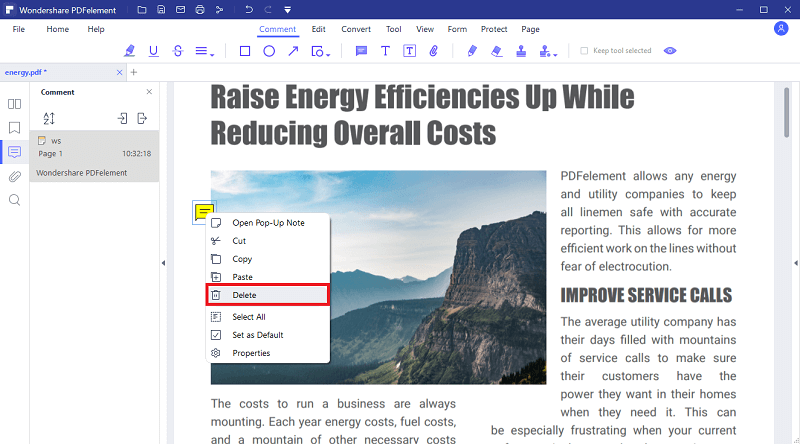The image size is (800, 444).
Task: Select the Attachment paperclip tool
Action: tap(434, 51)
